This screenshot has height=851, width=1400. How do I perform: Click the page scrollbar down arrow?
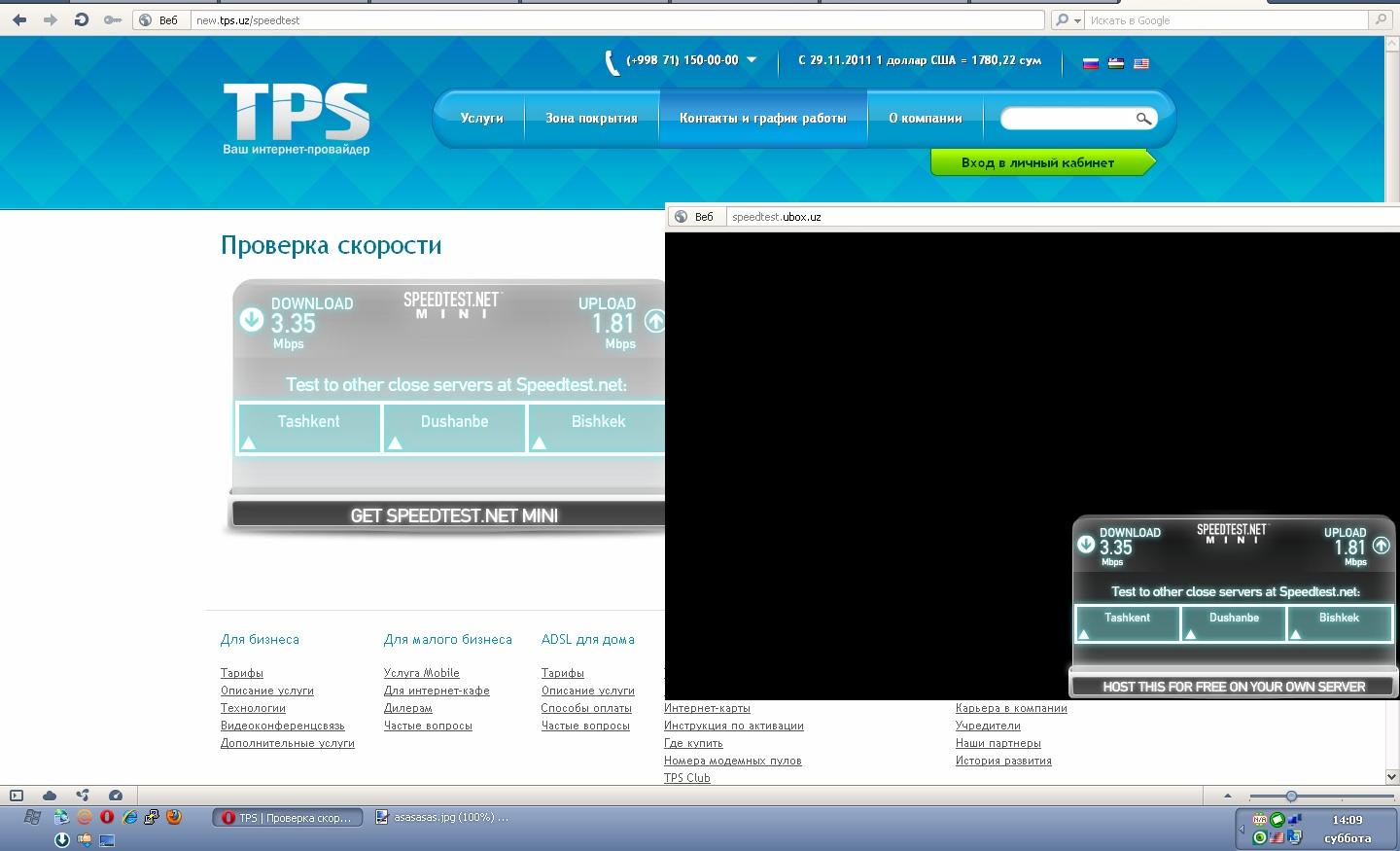1391,776
